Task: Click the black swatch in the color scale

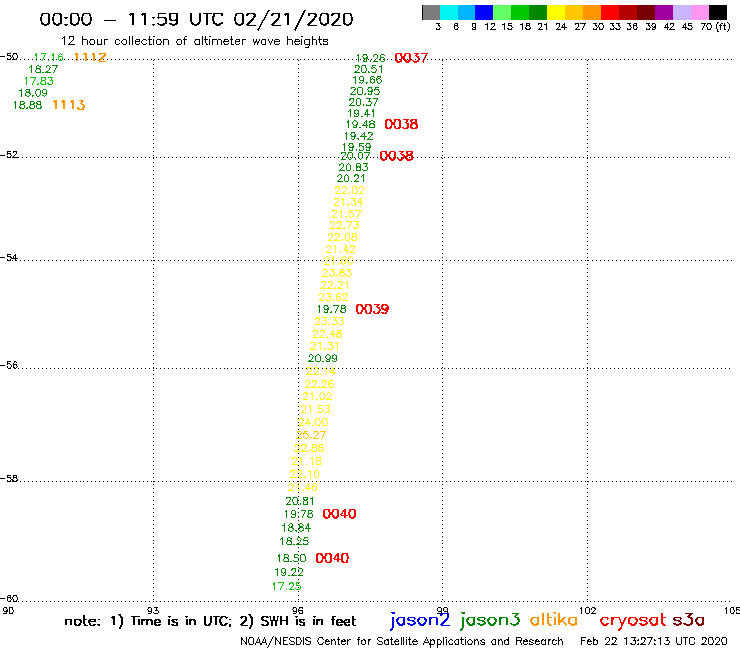Action: point(718,12)
